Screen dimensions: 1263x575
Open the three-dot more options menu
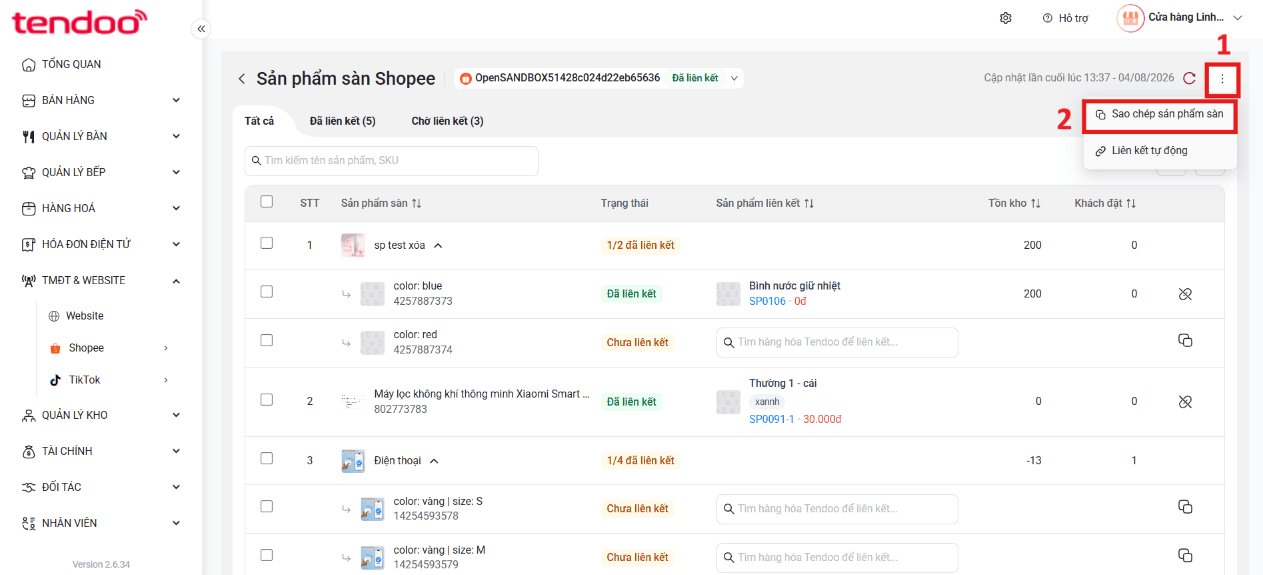pos(1222,78)
